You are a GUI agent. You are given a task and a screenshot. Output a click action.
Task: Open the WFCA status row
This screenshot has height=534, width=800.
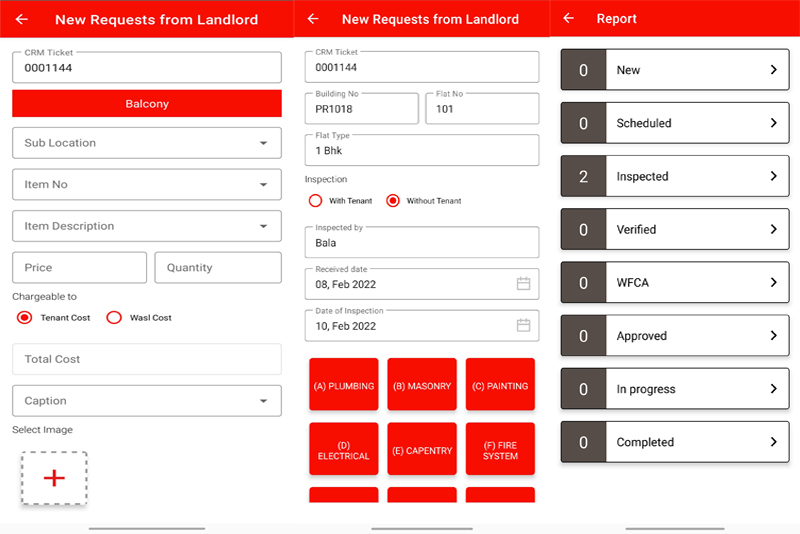(675, 283)
